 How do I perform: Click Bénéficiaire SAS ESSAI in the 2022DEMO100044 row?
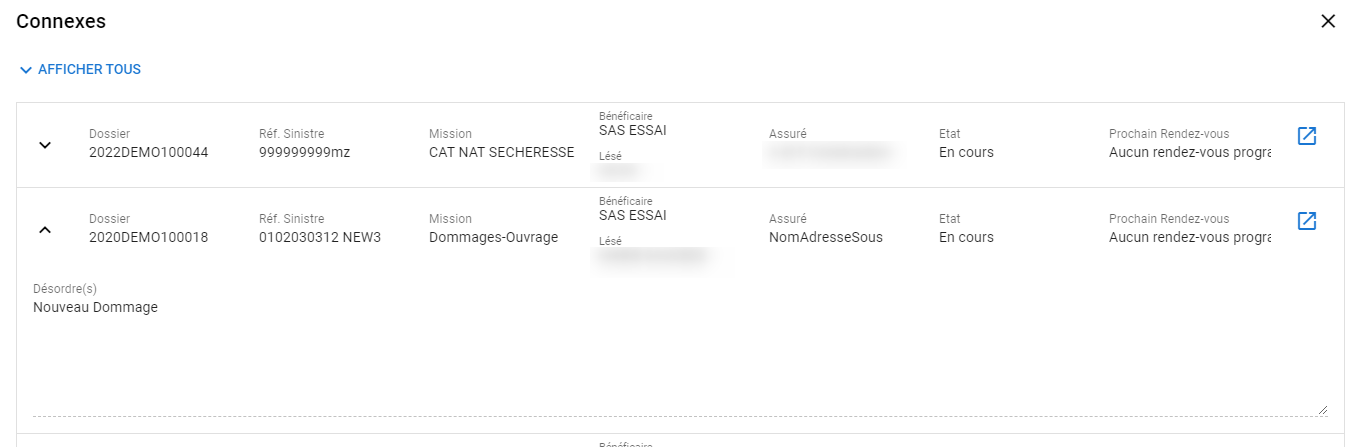(x=632, y=130)
